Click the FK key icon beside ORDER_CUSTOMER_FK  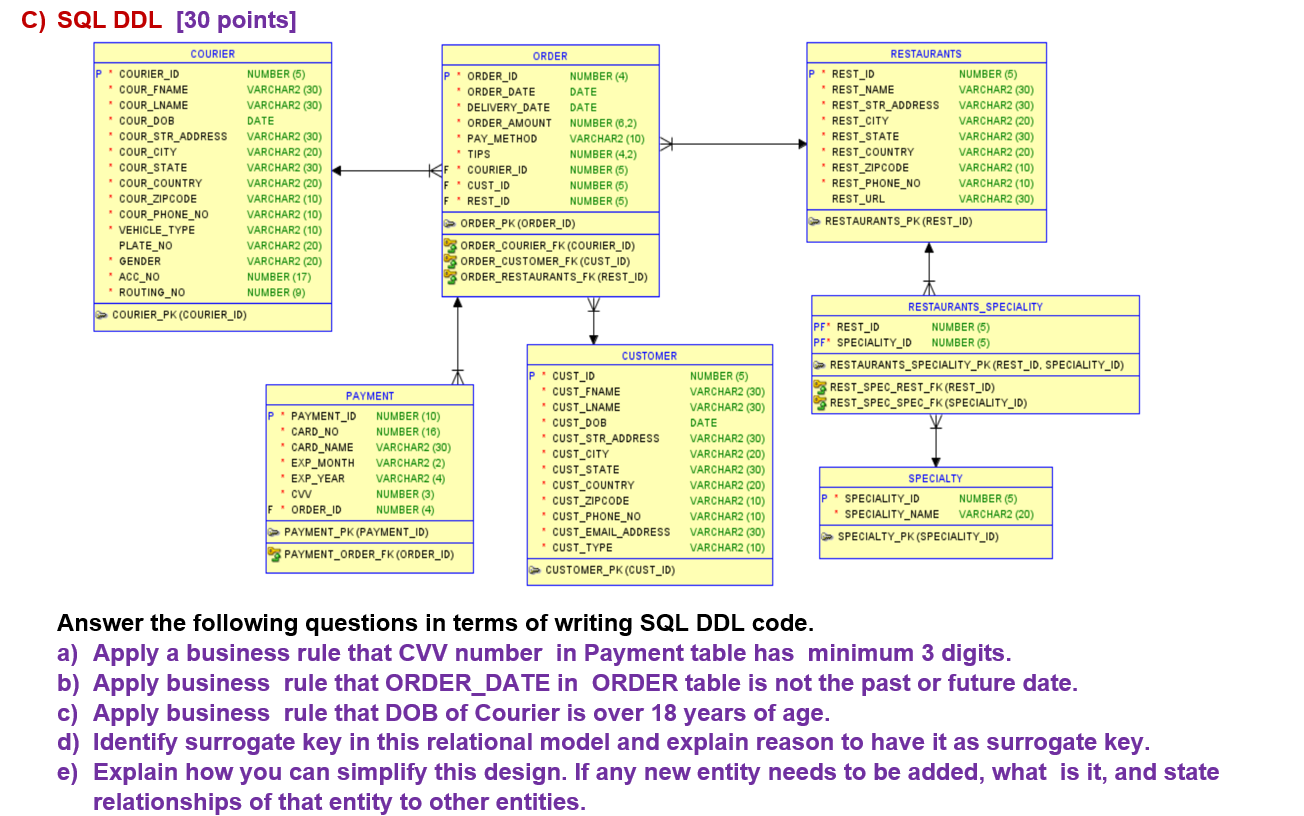pyautogui.click(x=450, y=261)
